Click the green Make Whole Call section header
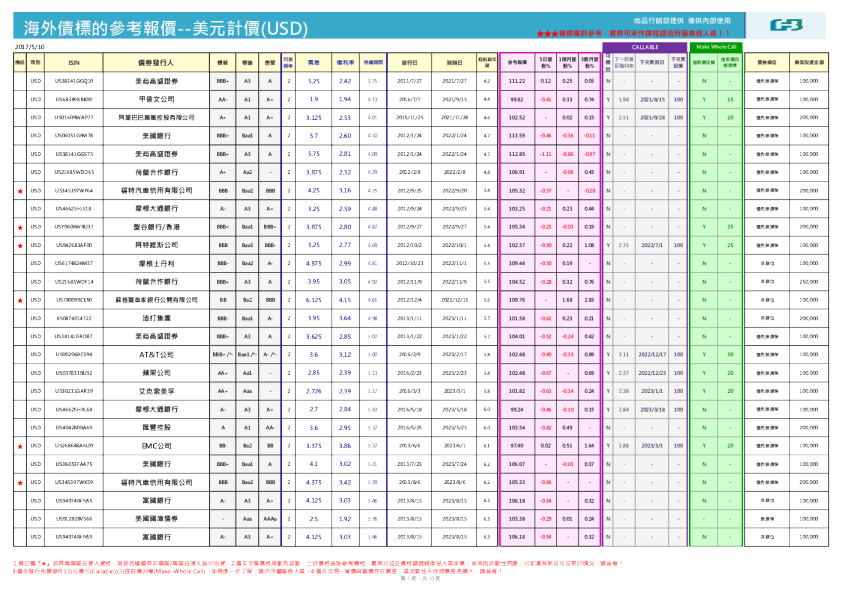The height and width of the screenshot is (595, 842). click(719, 46)
